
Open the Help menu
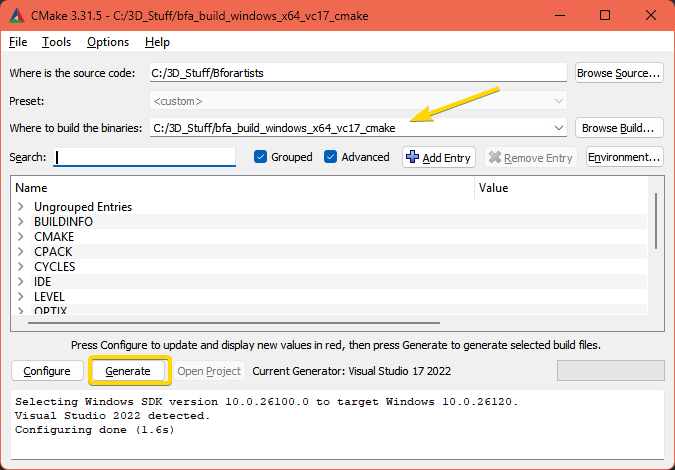tap(157, 42)
